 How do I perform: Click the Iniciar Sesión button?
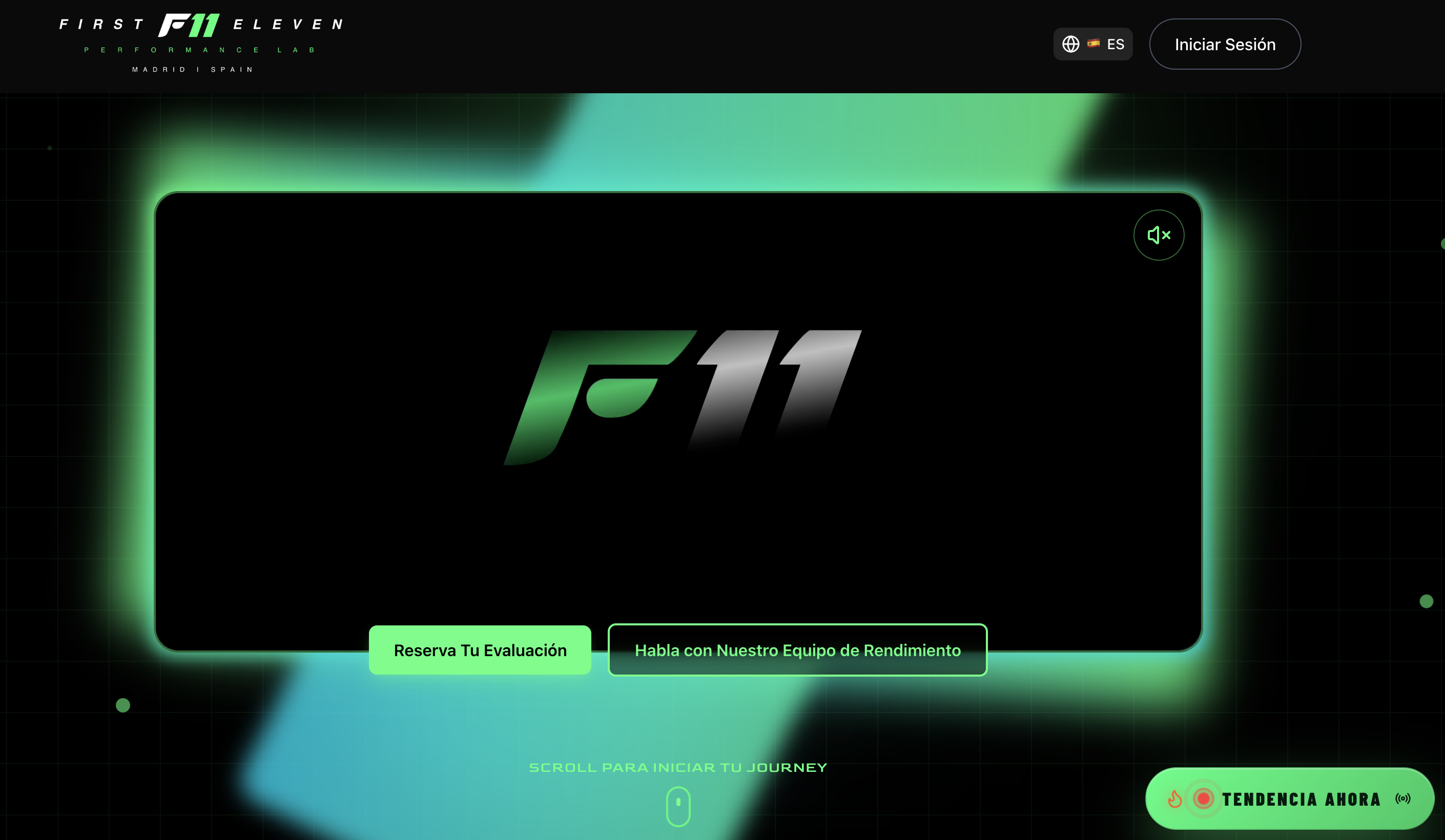[1225, 44]
